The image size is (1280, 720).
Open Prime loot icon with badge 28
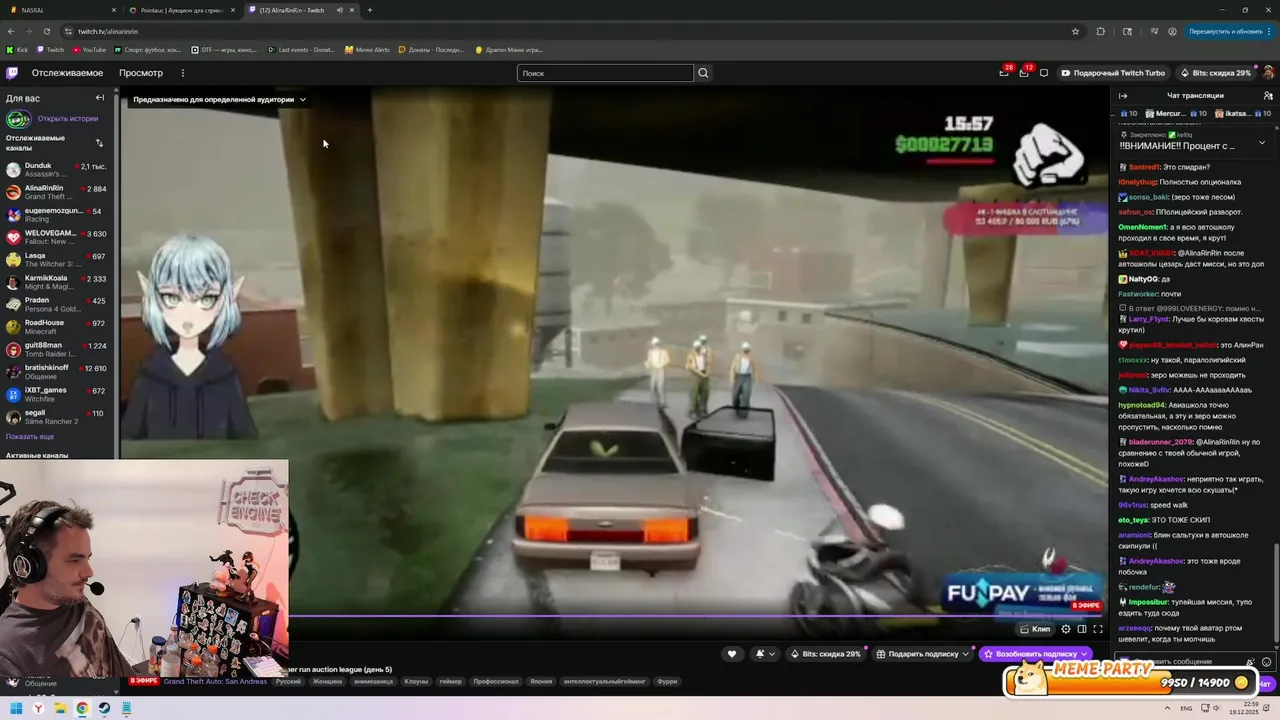click(x=1004, y=73)
